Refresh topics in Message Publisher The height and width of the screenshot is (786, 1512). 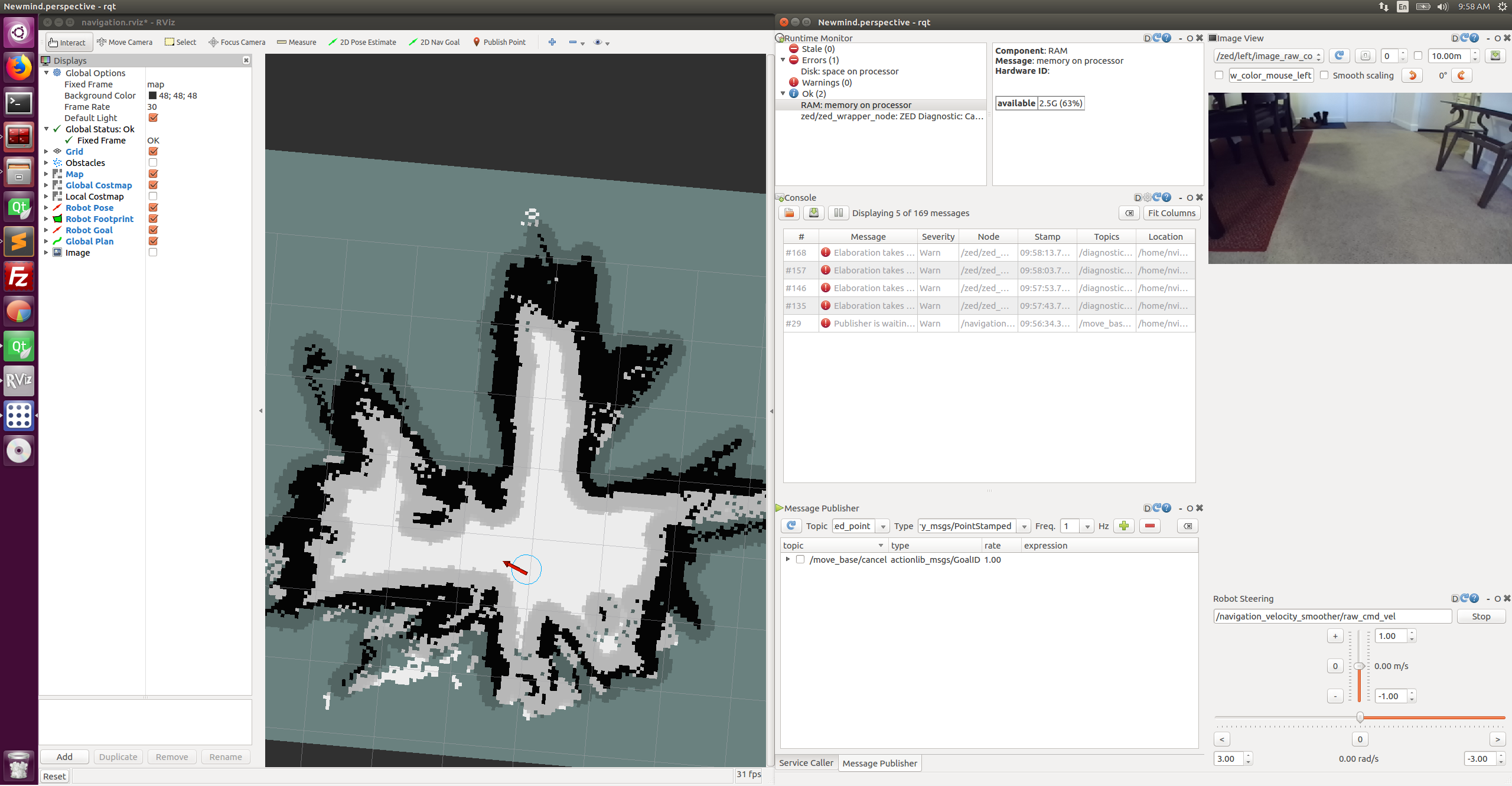point(791,526)
